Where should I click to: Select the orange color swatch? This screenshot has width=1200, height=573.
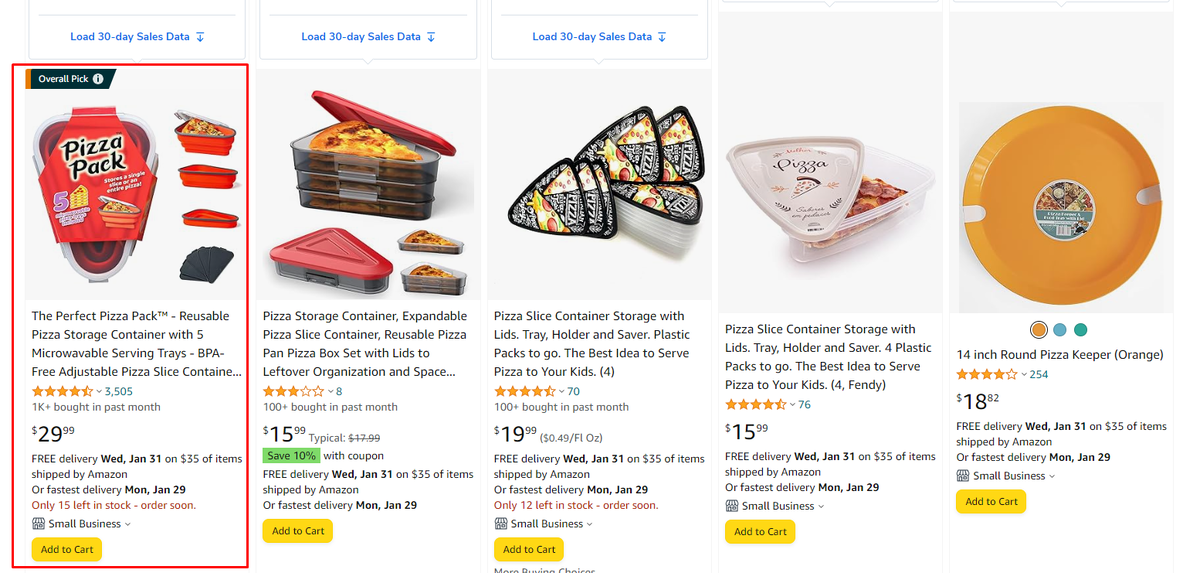pos(1038,330)
